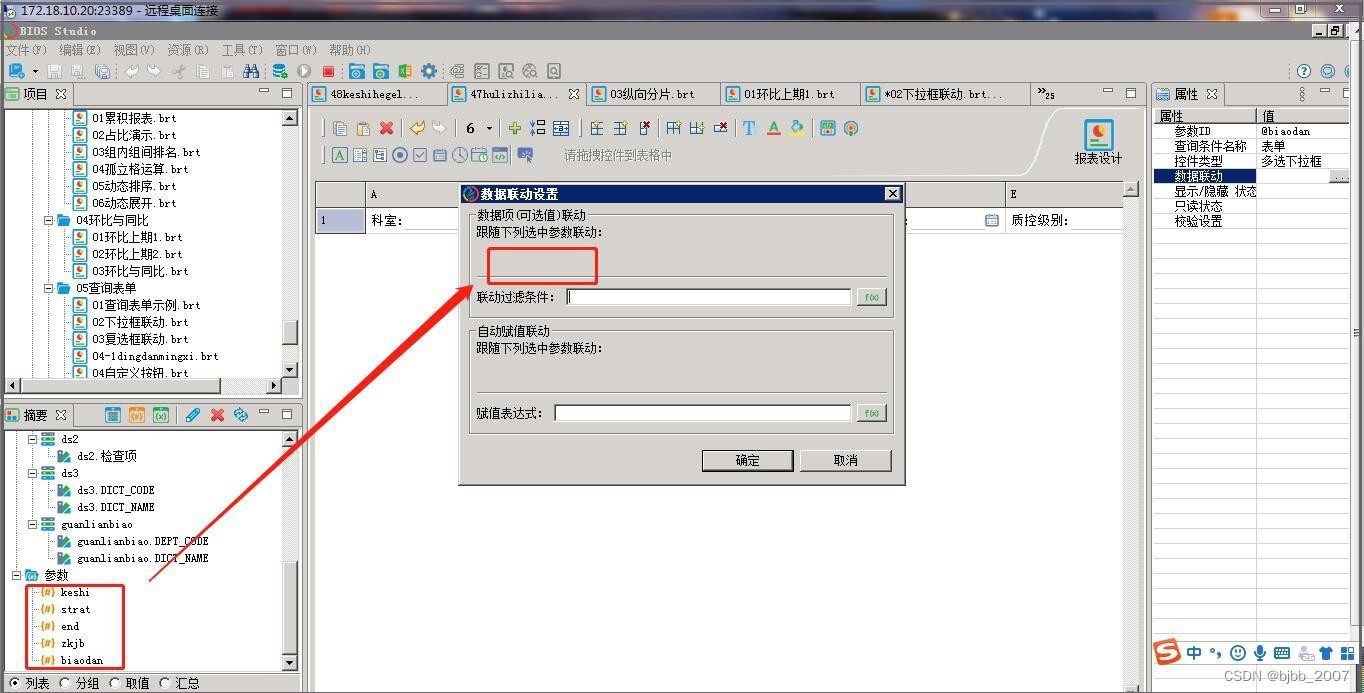Click the font color A icon
1364x693 pixels.
[x=773, y=128]
